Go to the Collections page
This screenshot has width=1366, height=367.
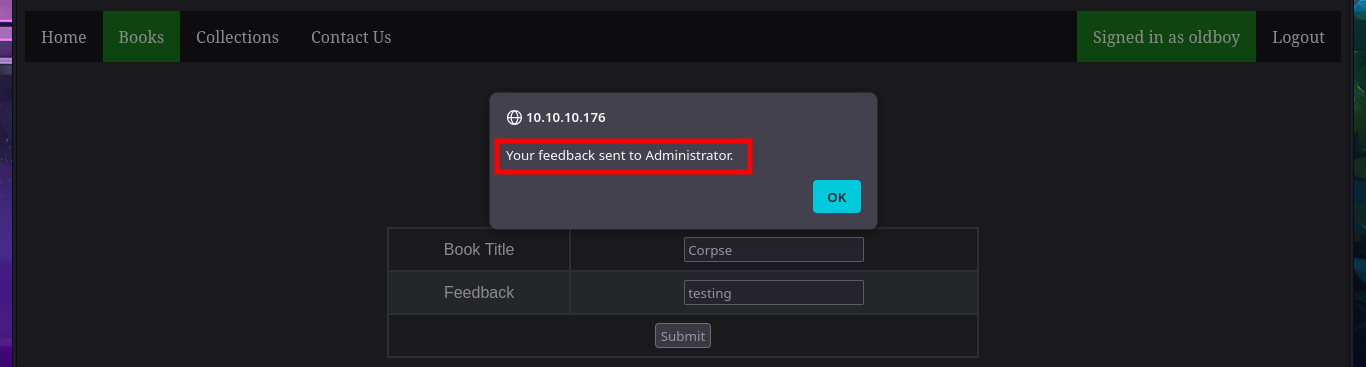tap(237, 37)
